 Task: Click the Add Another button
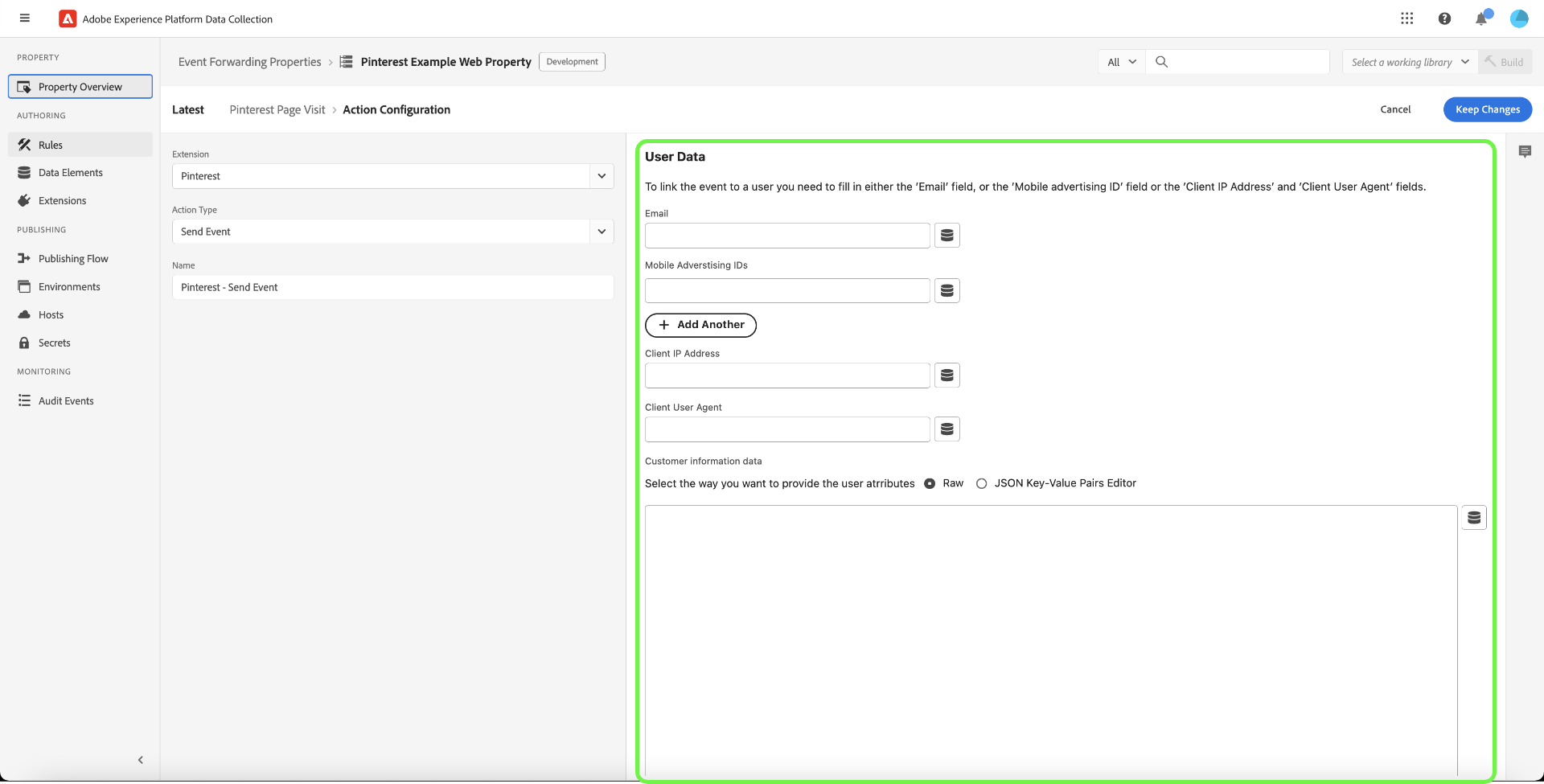pos(700,325)
